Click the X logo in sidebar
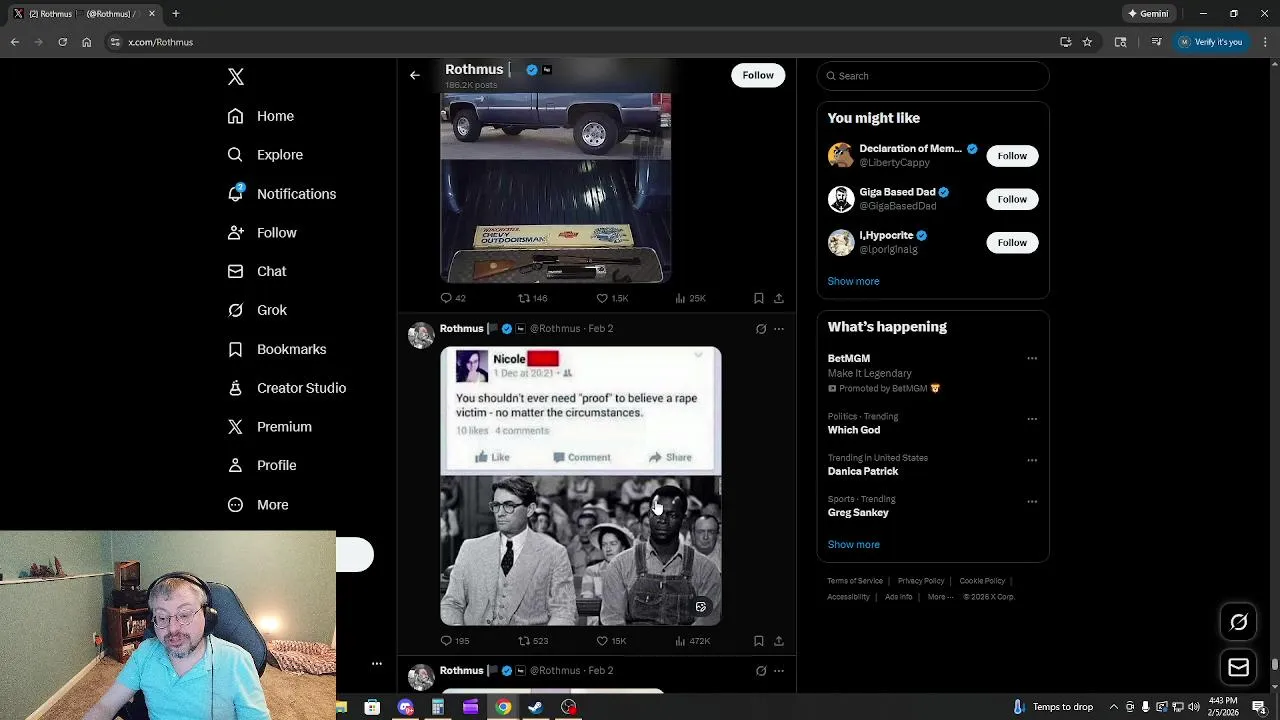This screenshot has width=1280, height=720. point(236,77)
